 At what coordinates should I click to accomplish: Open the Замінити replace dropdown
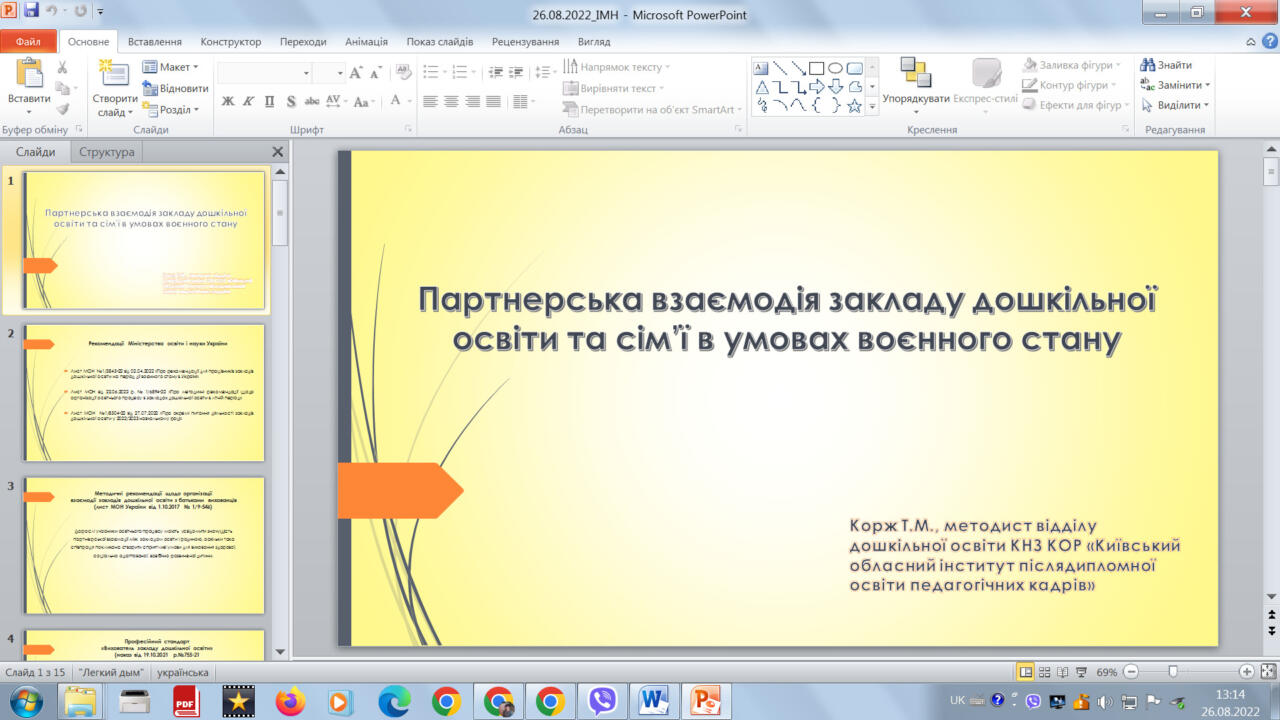pos(1175,85)
